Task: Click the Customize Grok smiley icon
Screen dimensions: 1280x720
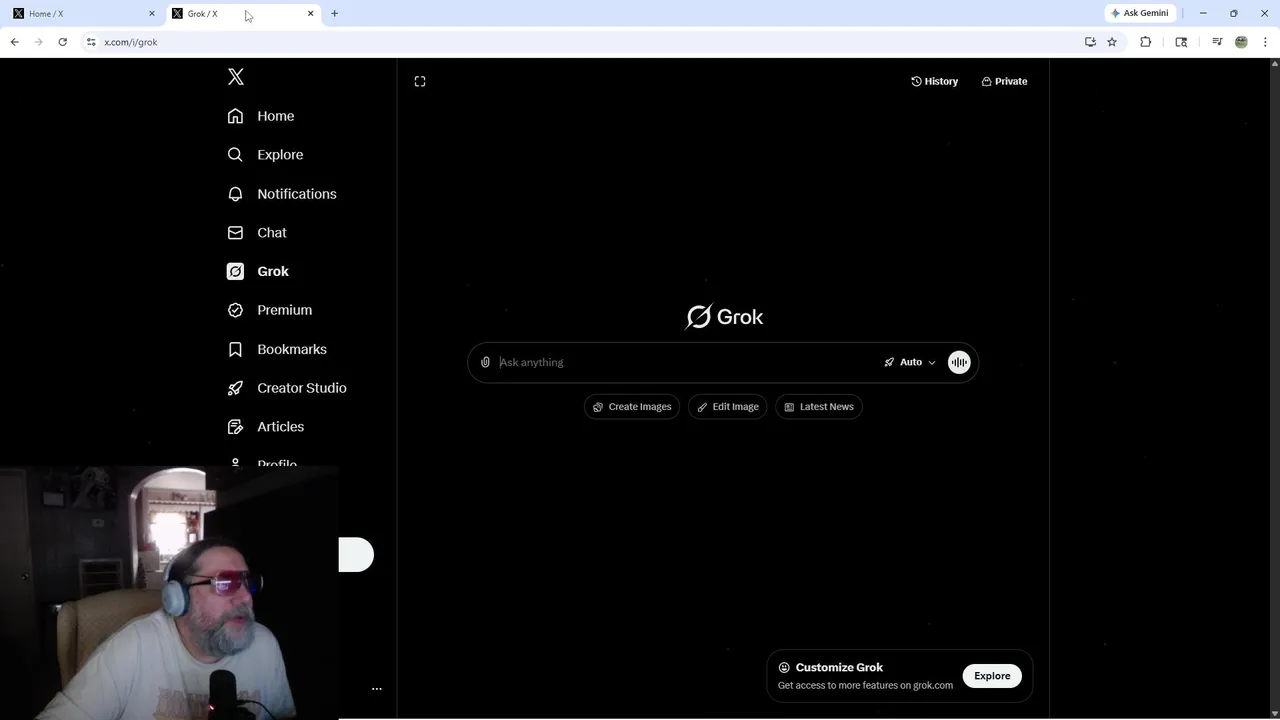Action: coord(784,668)
